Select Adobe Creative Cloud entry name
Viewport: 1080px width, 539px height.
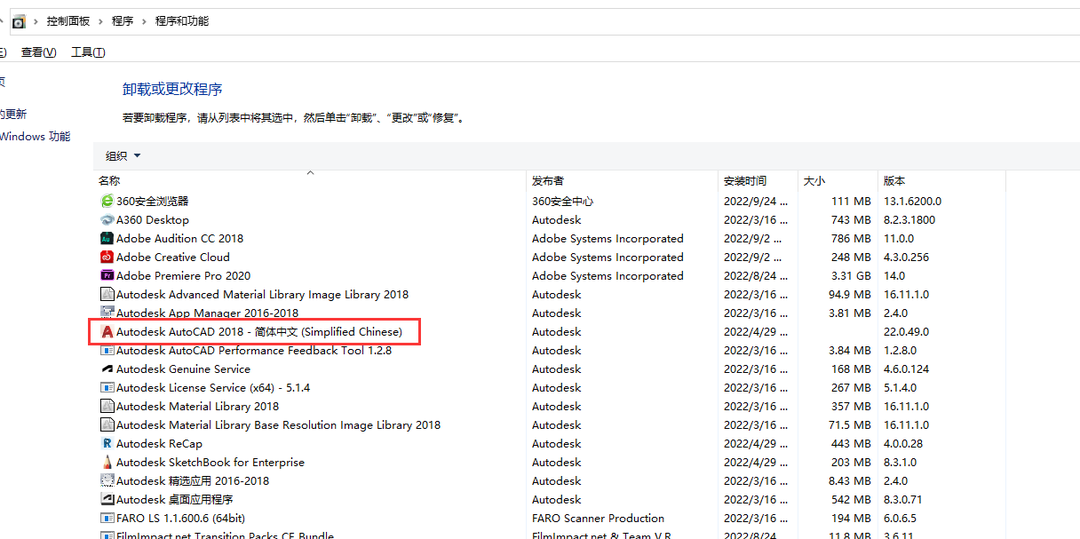[x=173, y=257]
